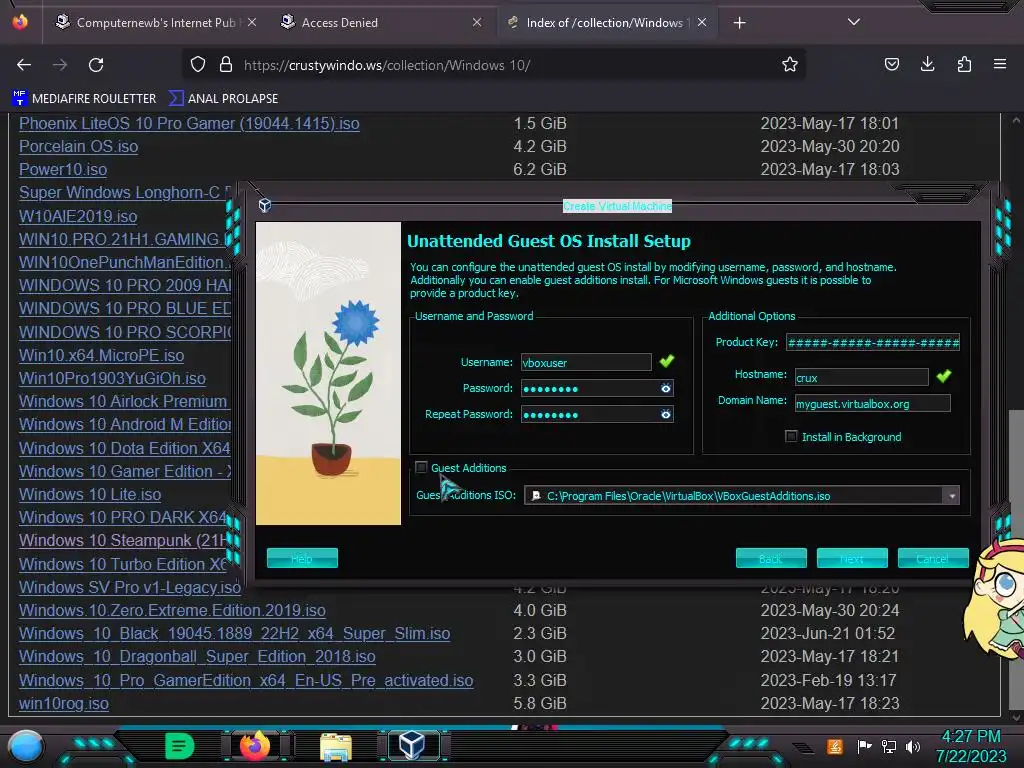
Task: Open the extensions puzzle icon
Action: [964, 64]
